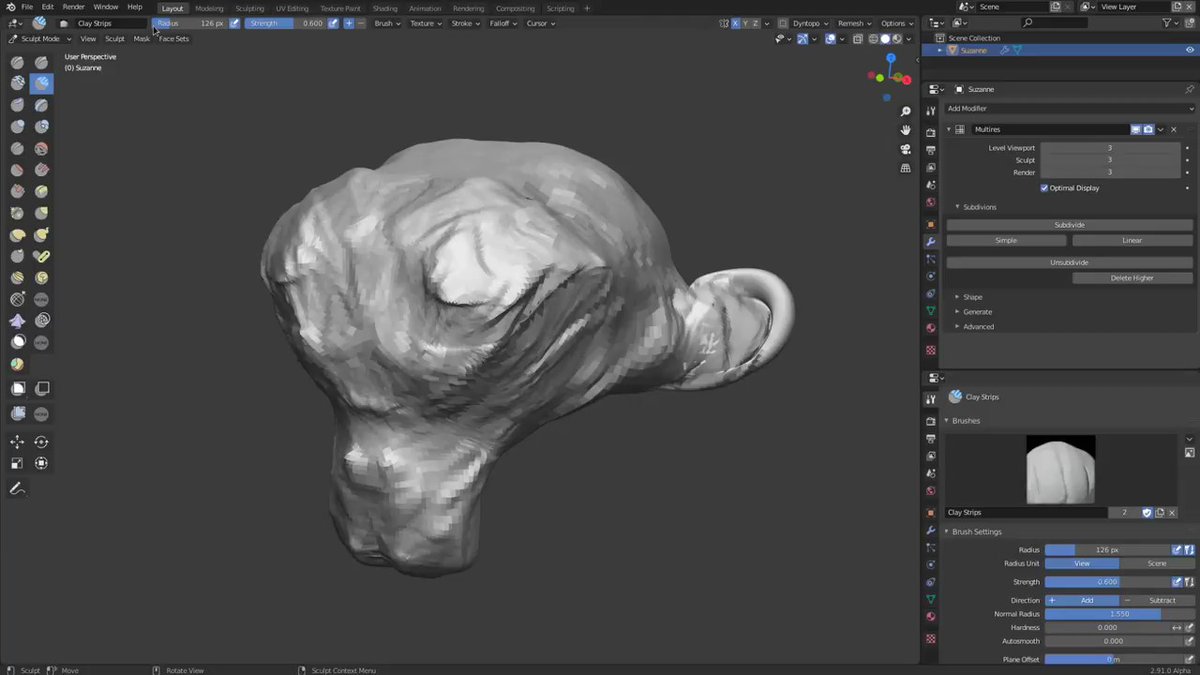Set brush Direction to Subtract in panel

pos(1156,600)
